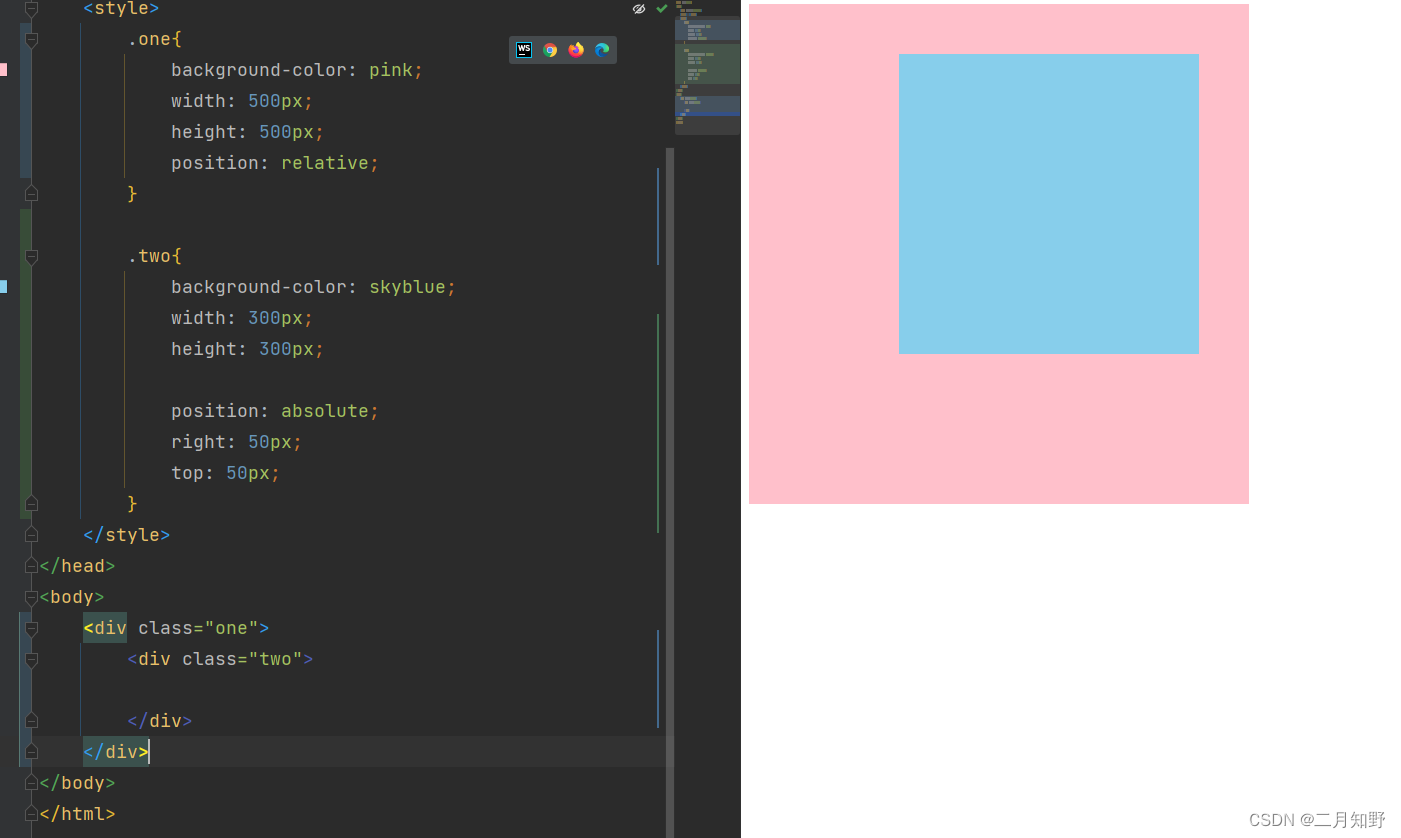Click 'background-color: skyblue;' line
This screenshot has height=838, width=1401.
tap(313, 287)
